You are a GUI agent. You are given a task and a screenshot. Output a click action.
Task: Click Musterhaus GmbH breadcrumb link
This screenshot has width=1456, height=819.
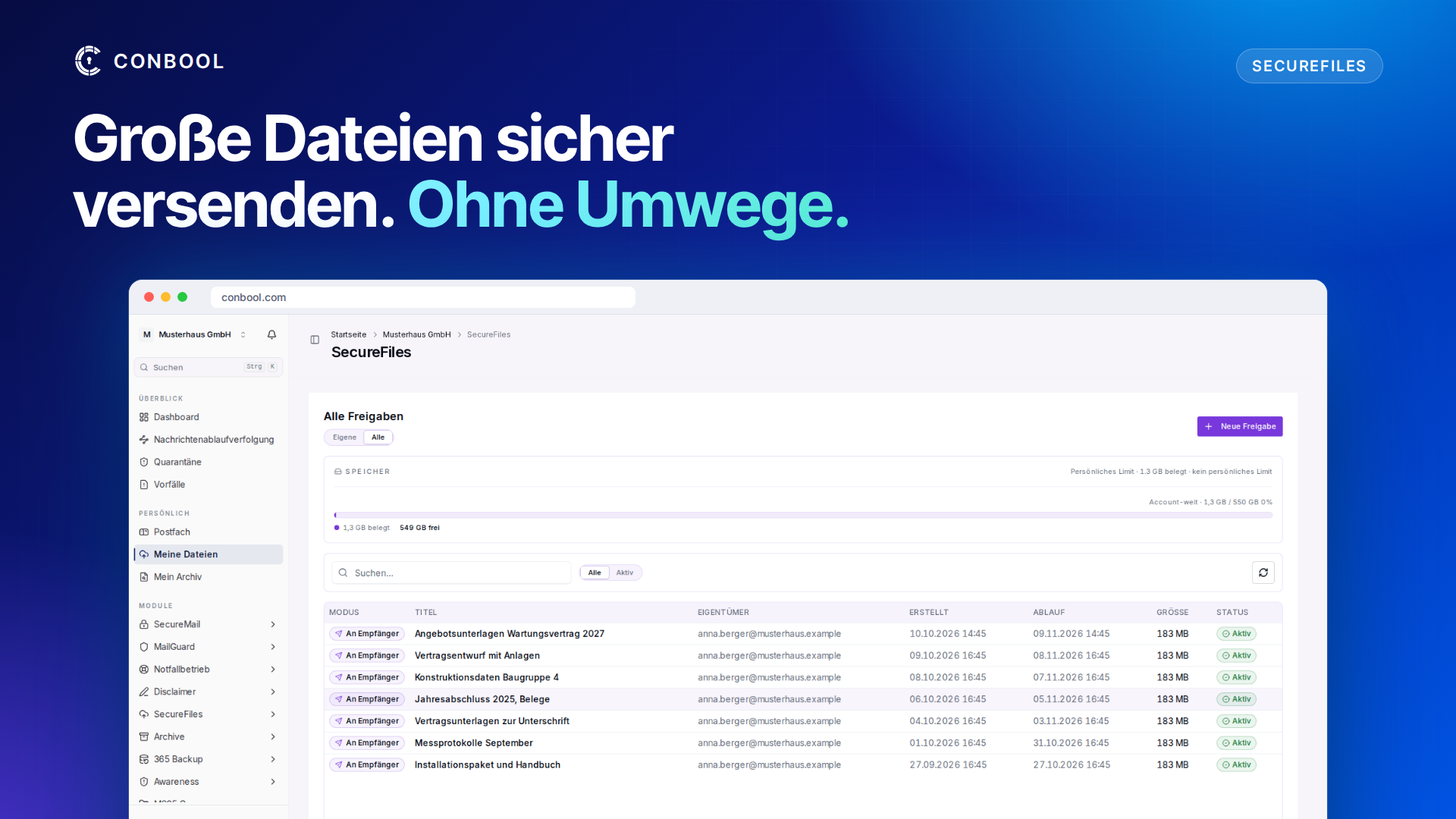click(416, 334)
